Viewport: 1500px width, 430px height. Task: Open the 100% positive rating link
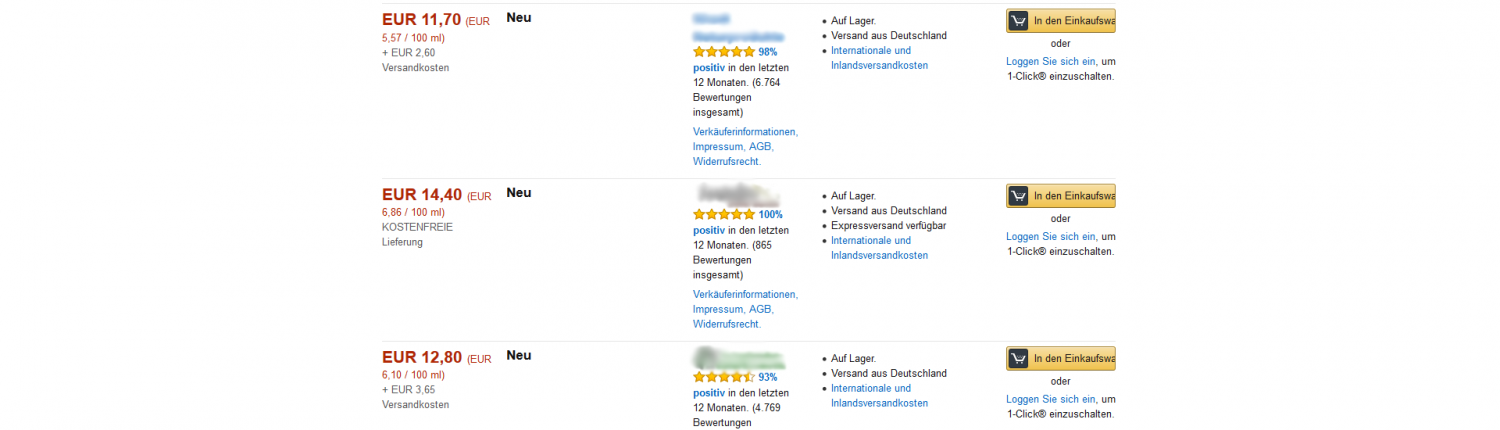[x=771, y=215]
